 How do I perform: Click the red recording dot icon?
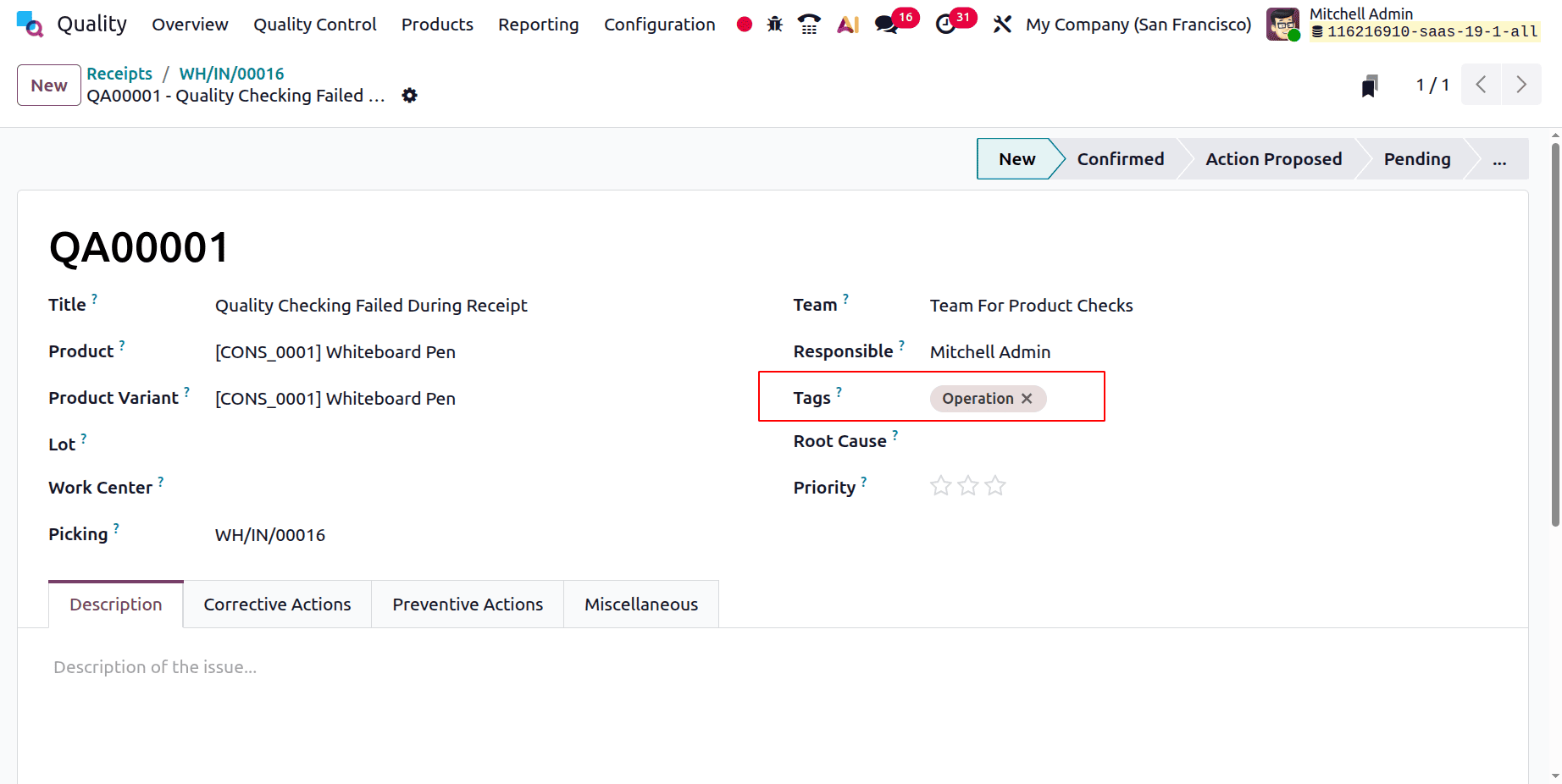(745, 25)
